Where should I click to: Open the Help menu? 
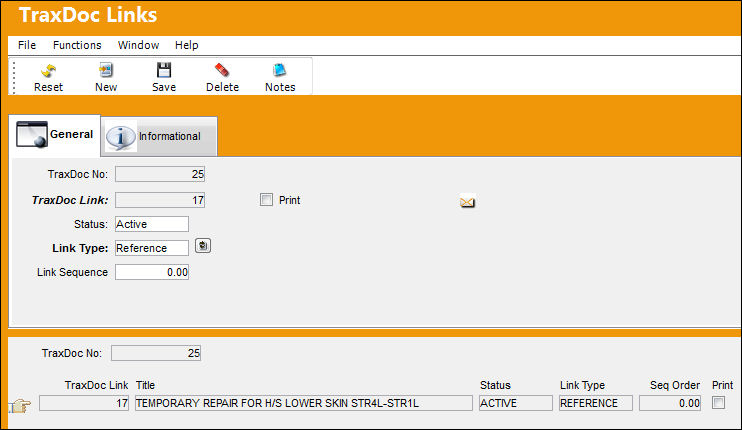click(x=186, y=45)
